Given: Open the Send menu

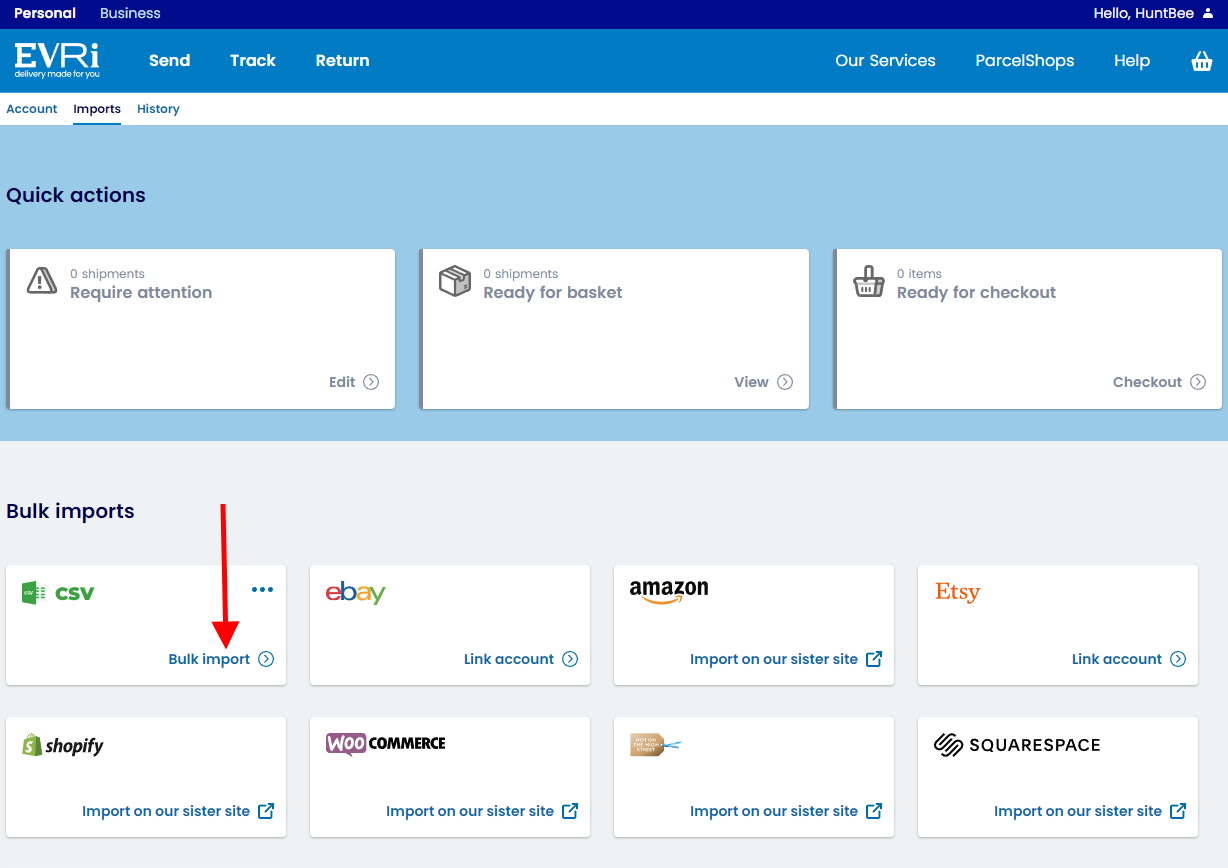Looking at the screenshot, I should pyautogui.click(x=170, y=61).
